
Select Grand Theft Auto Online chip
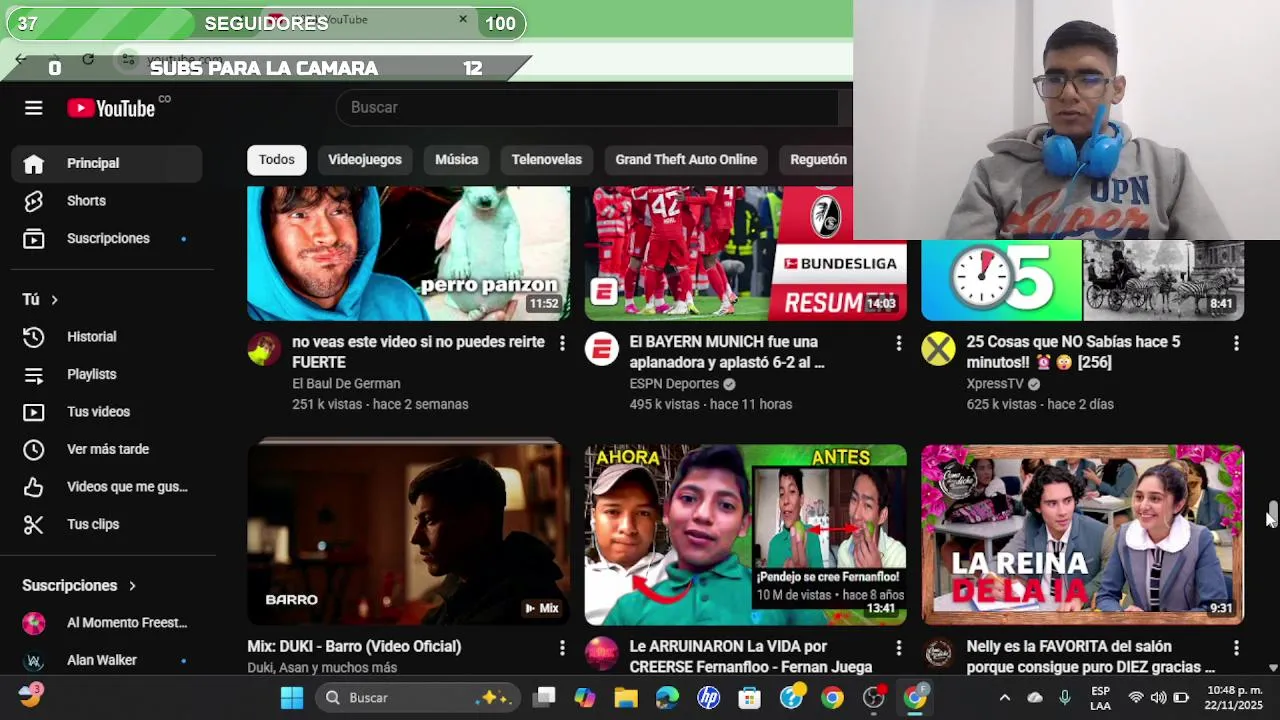pyautogui.click(x=686, y=159)
